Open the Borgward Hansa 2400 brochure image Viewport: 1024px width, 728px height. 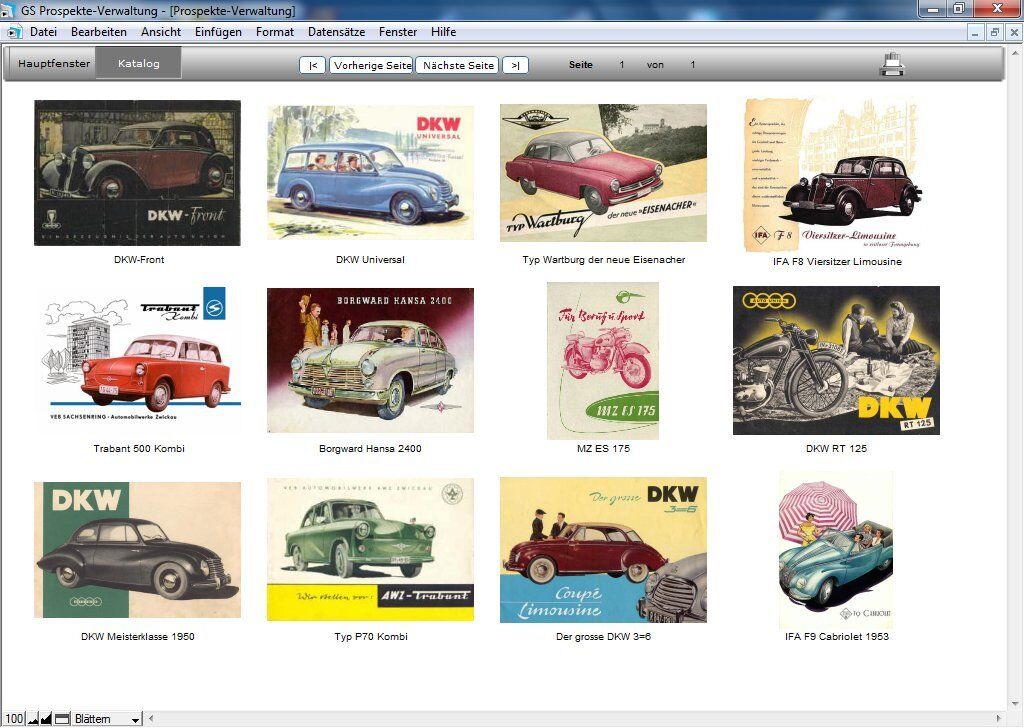[x=370, y=360]
